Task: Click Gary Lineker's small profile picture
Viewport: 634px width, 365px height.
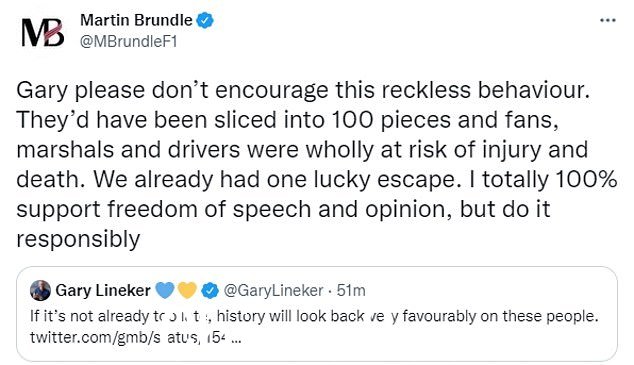Action: [x=40, y=290]
